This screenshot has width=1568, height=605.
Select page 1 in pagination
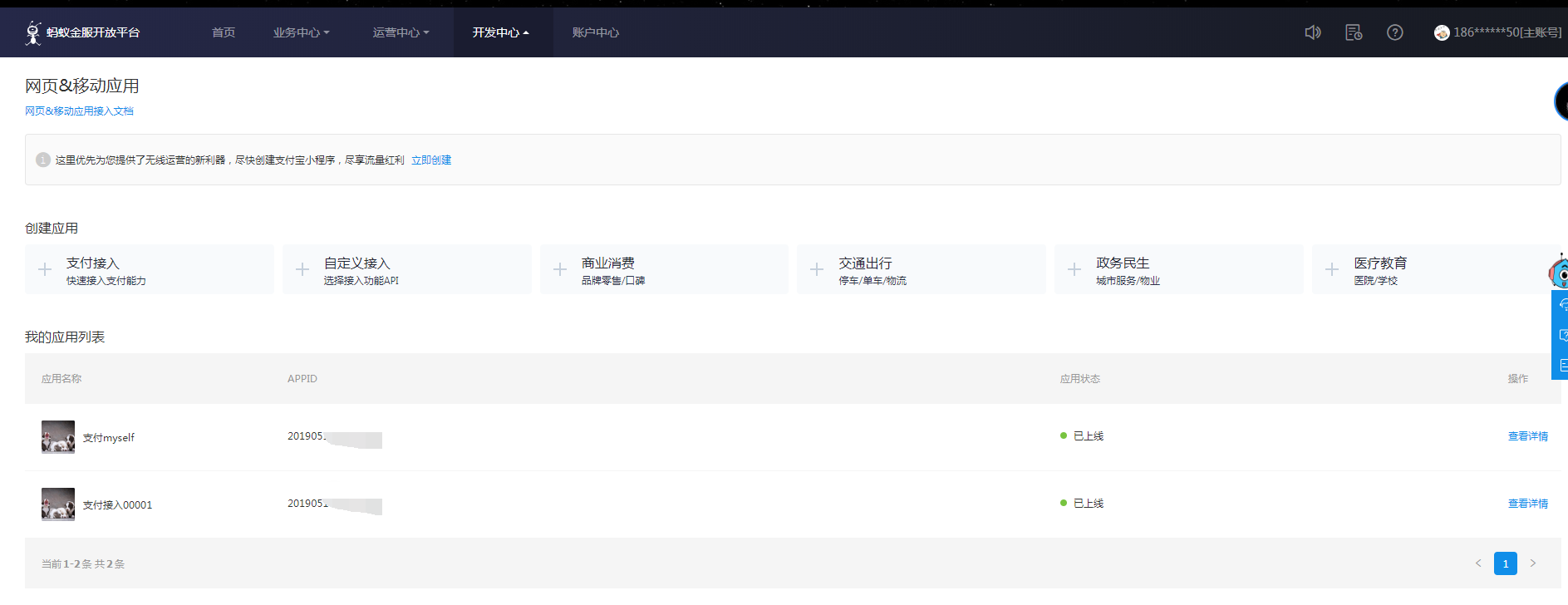(1506, 563)
